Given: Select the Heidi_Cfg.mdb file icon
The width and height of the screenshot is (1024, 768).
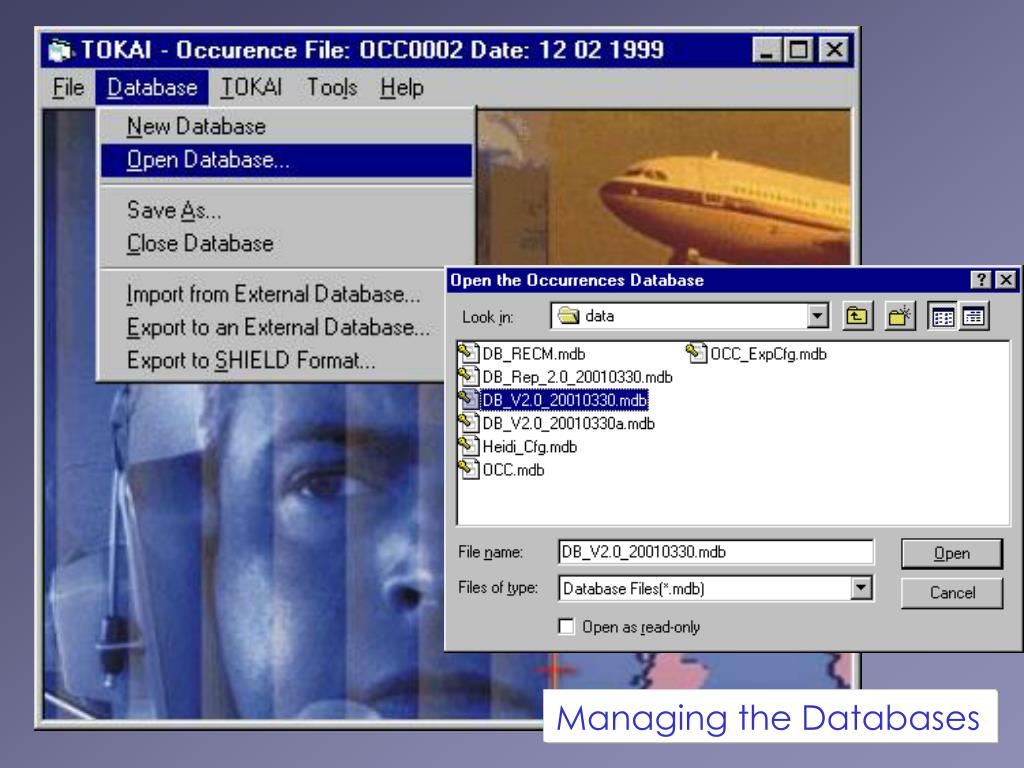Looking at the screenshot, I should point(468,447).
